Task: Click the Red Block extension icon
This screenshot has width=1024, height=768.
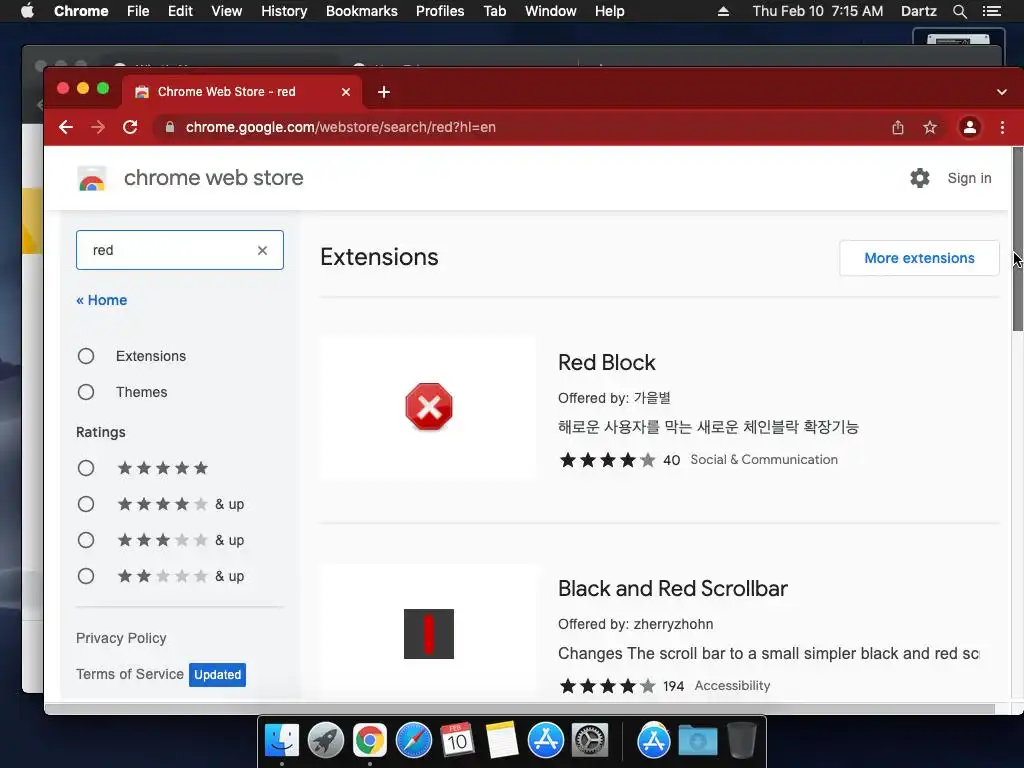Action: tap(428, 407)
